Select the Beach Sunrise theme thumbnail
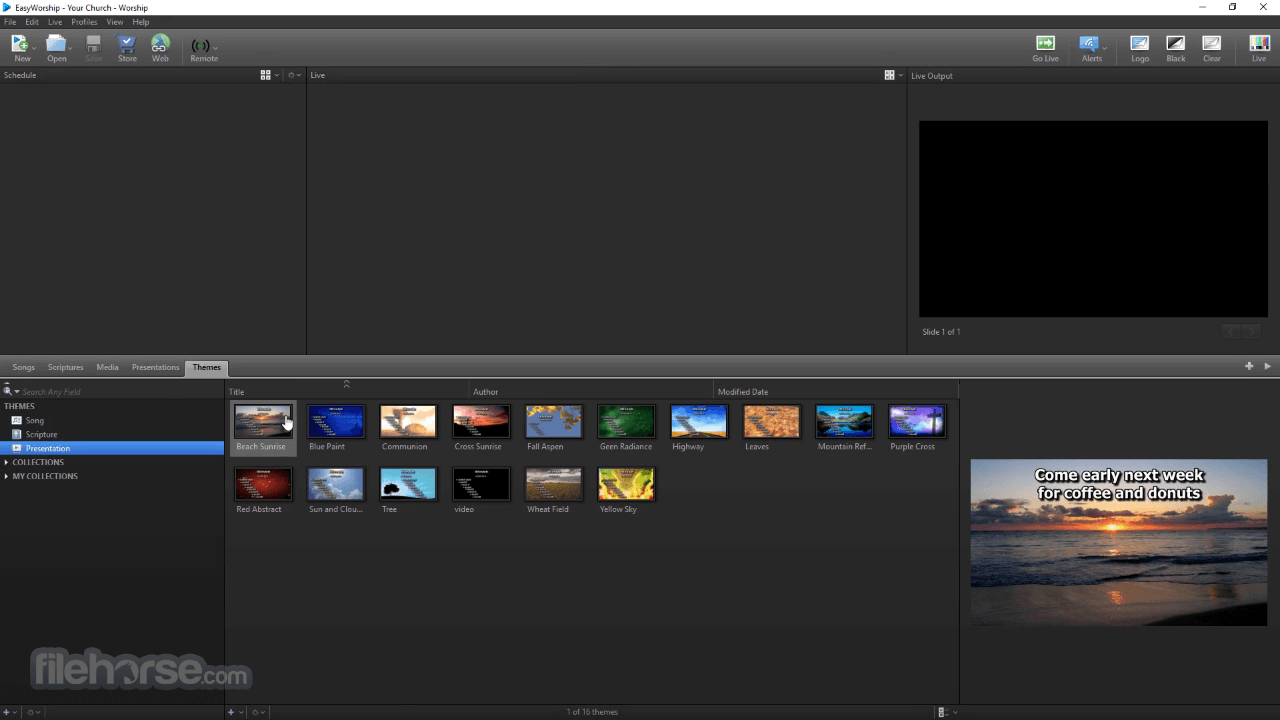Screen dimensions: 1280x720 click(263, 421)
